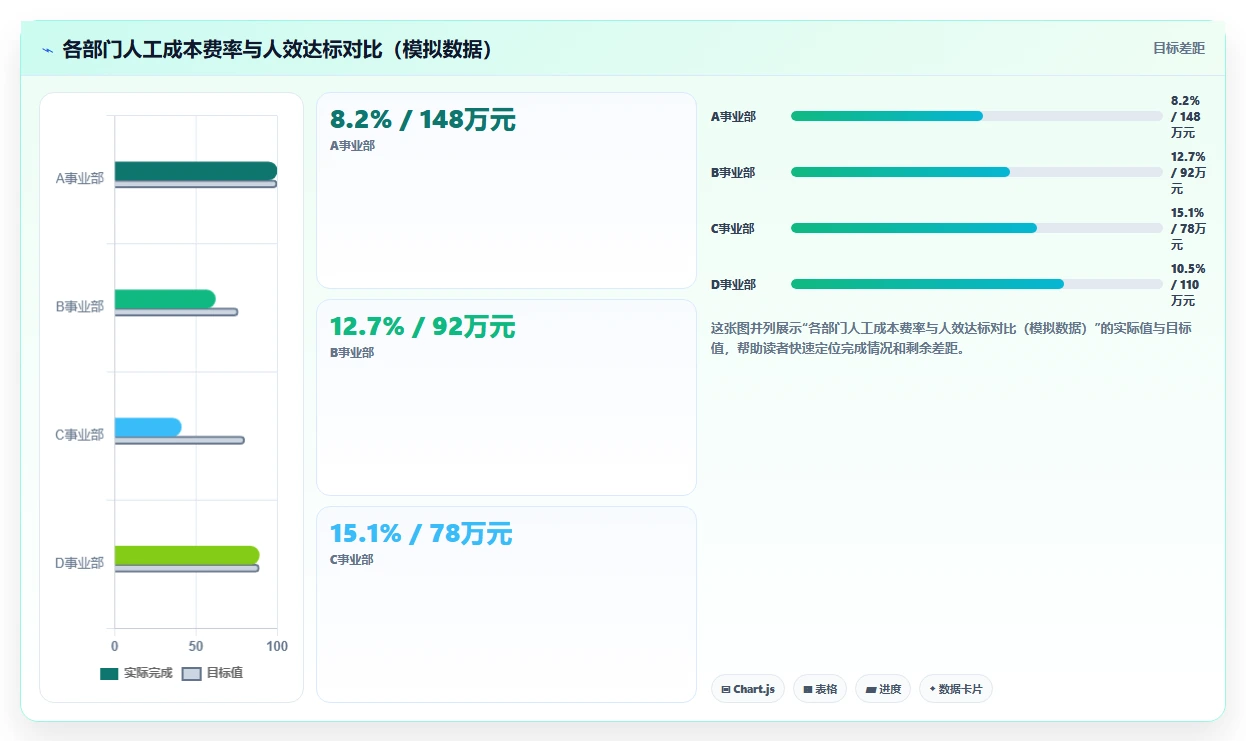Click the 表格 tag chip

[x=820, y=689]
